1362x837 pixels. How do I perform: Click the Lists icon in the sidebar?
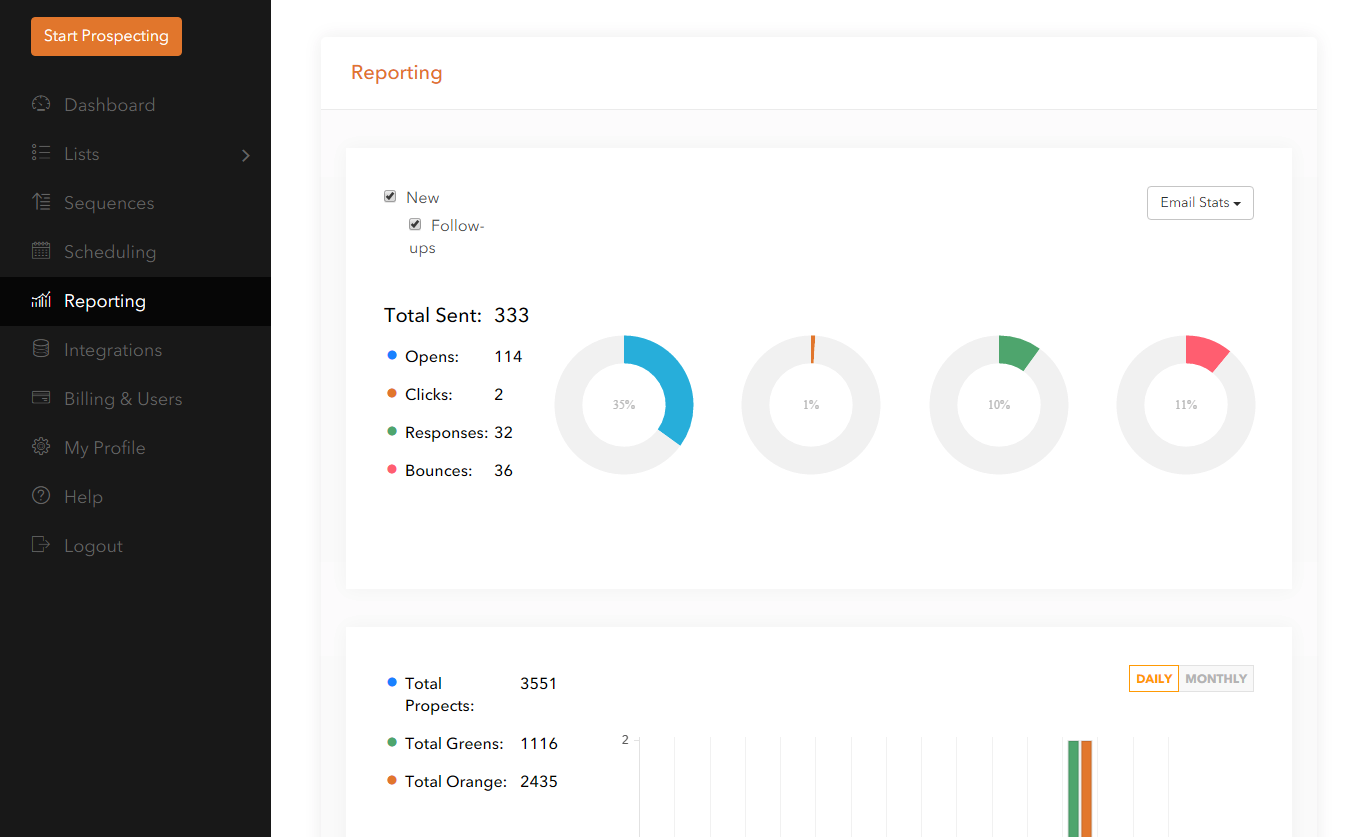click(x=41, y=153)
